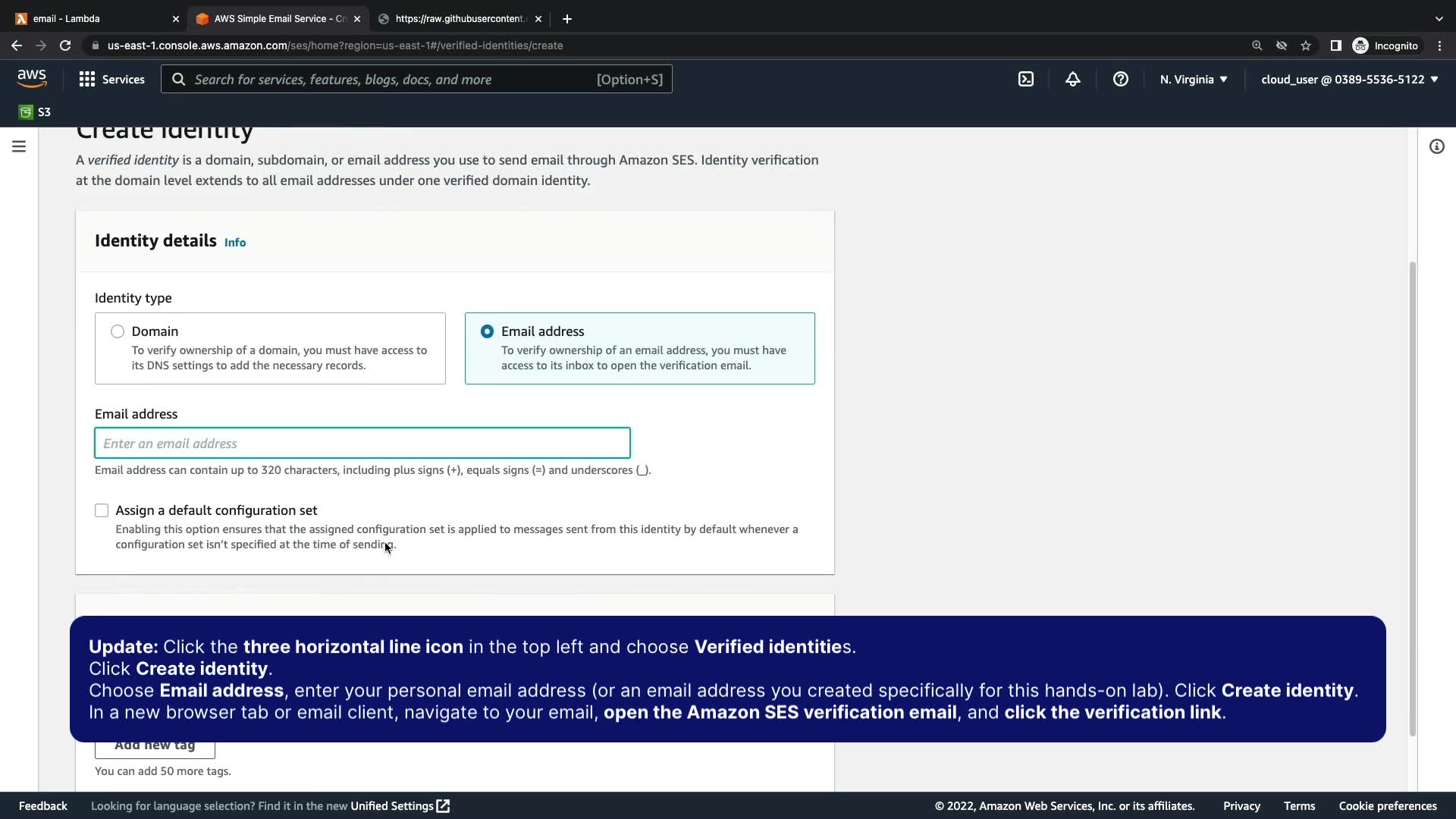Expand the cloud_user account dropdown
This screenshot has height=819, width=1456.
[x=1349, y=79]
